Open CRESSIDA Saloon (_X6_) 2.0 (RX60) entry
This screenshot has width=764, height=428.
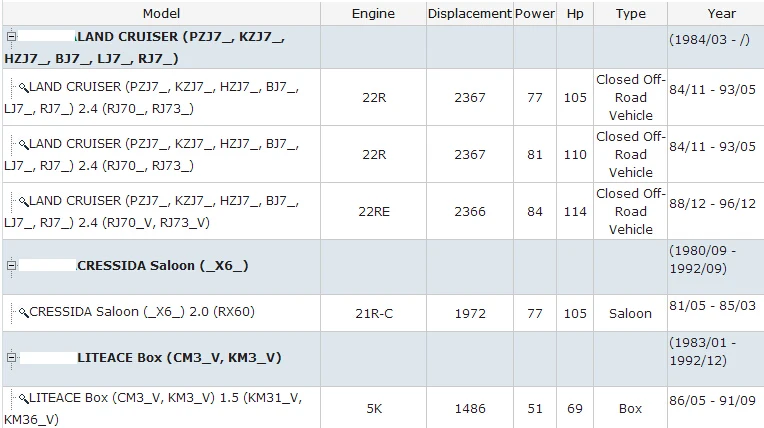pyautogui.click(x=142, y=312)
